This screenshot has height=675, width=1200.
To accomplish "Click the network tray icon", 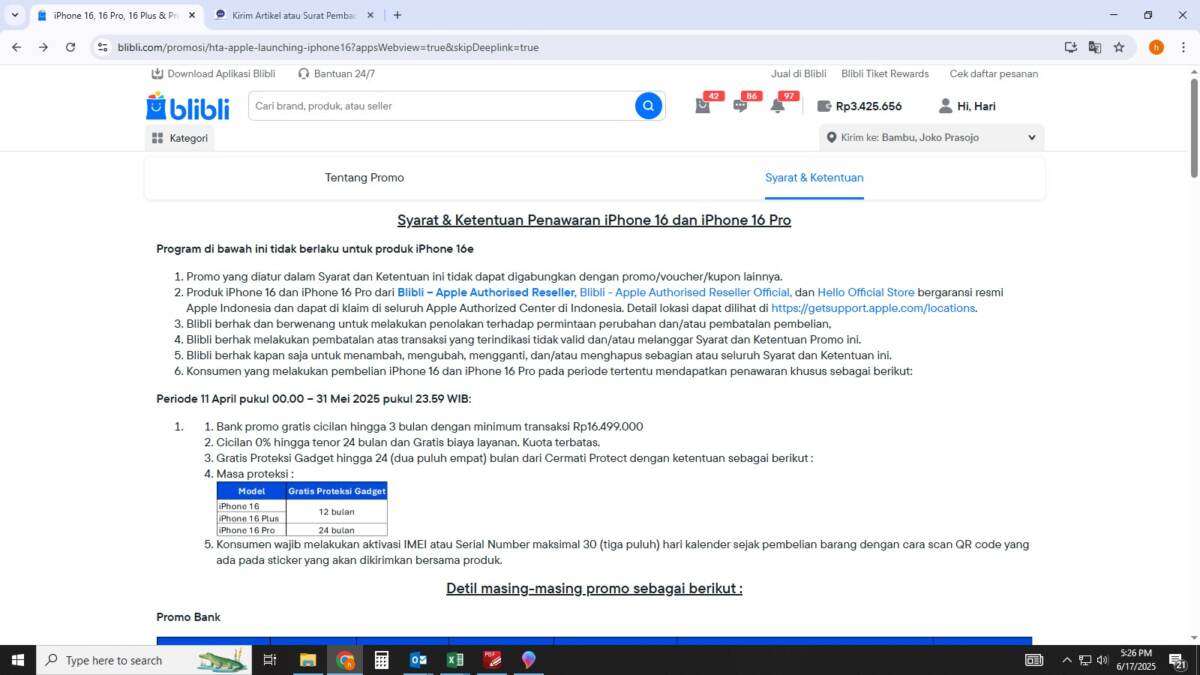I will (1084, 660).
